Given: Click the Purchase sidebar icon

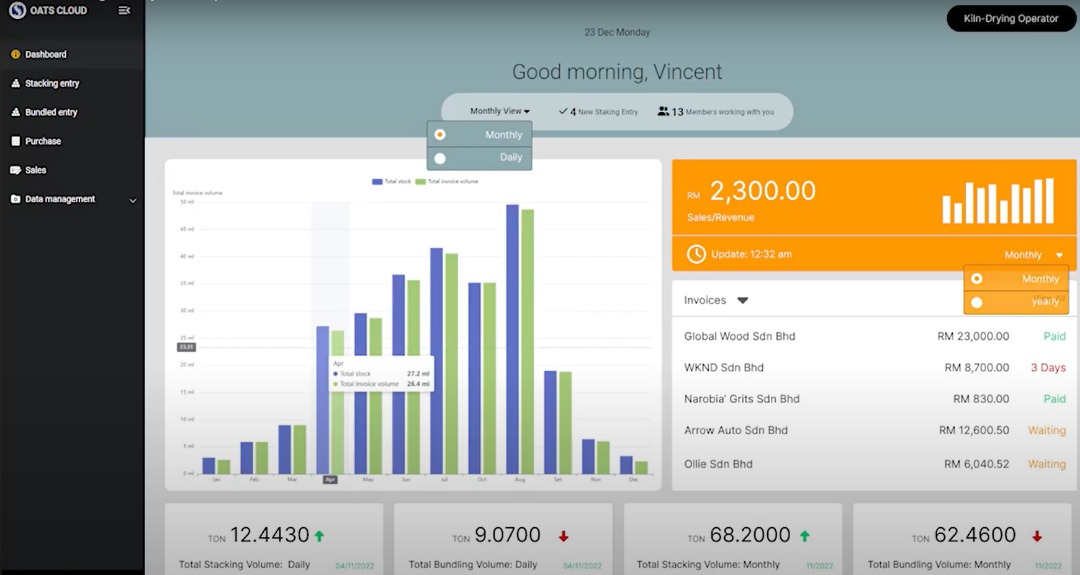Looking at the screenshot, I should (16, 142).
